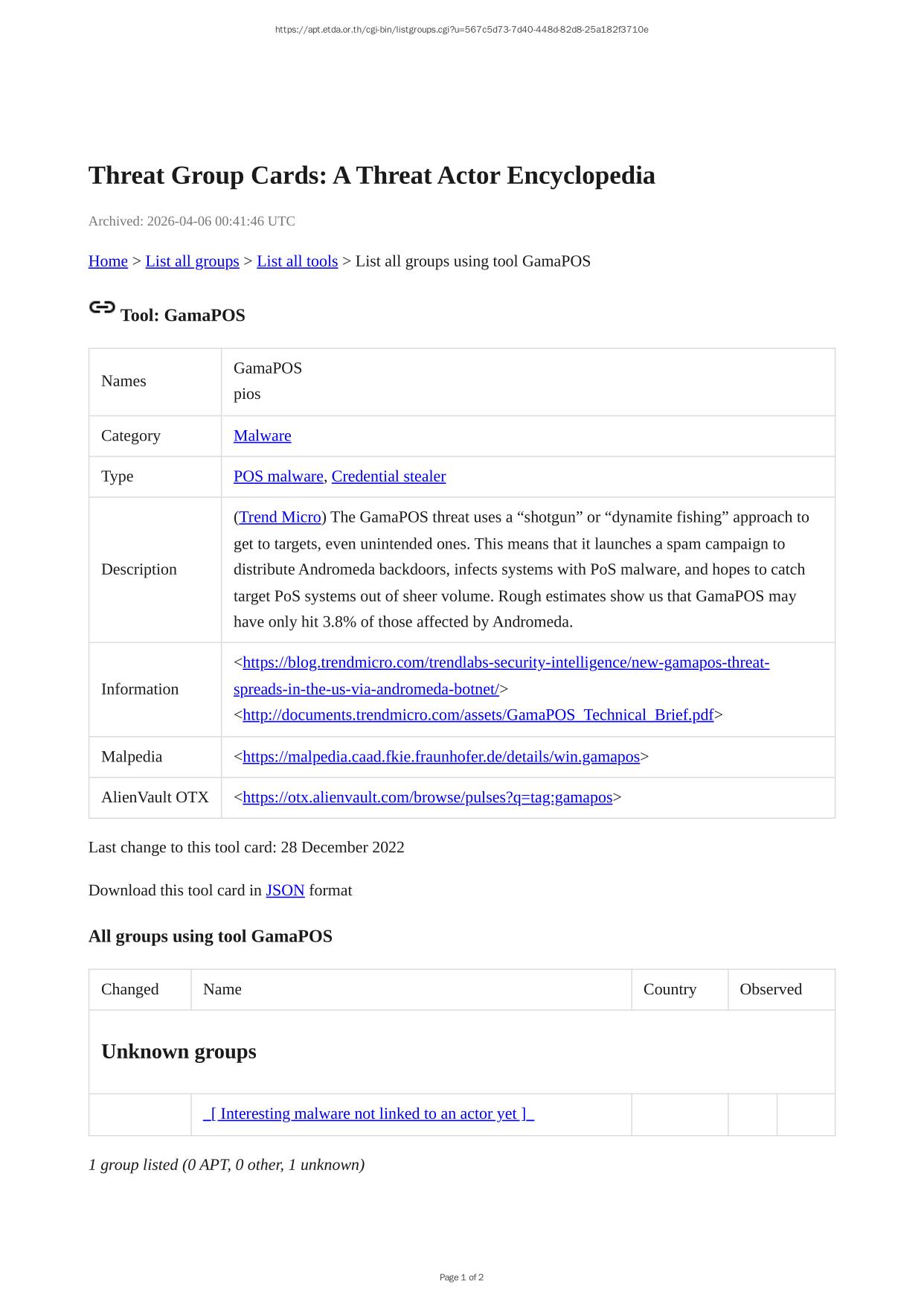
Task: Download the tool card via JSON link
Action: point(285,891)
